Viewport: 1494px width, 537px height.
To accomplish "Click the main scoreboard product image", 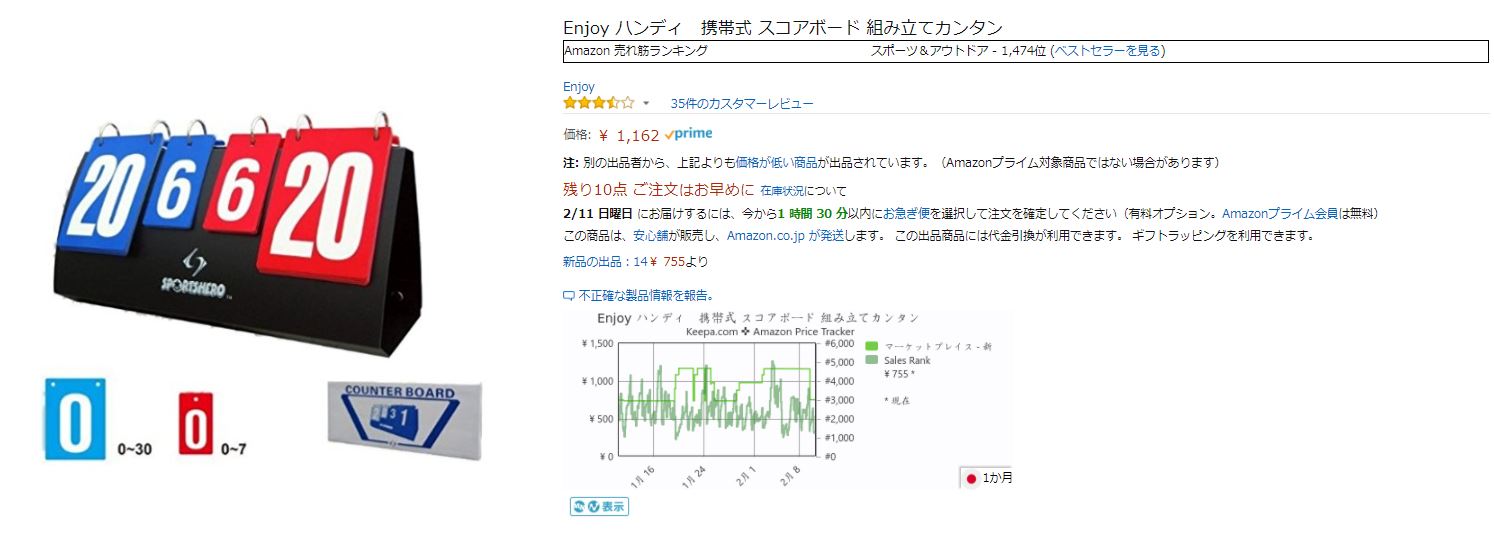I will (x=235, y=236).
